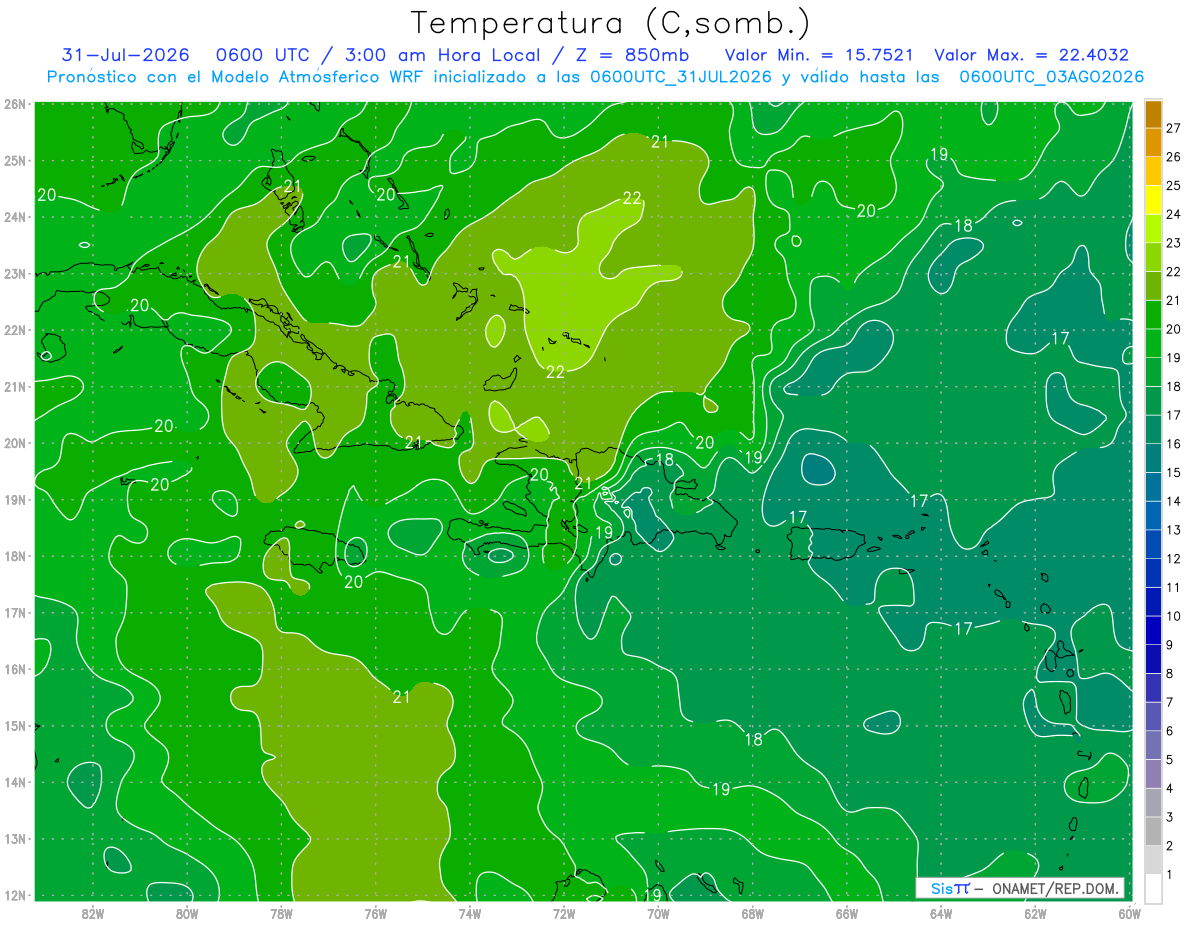This screenshot has width=1200, height=927.
Task: Click the '60W' longitude label
Action: pyautogui.click(x=1129, y=913)
